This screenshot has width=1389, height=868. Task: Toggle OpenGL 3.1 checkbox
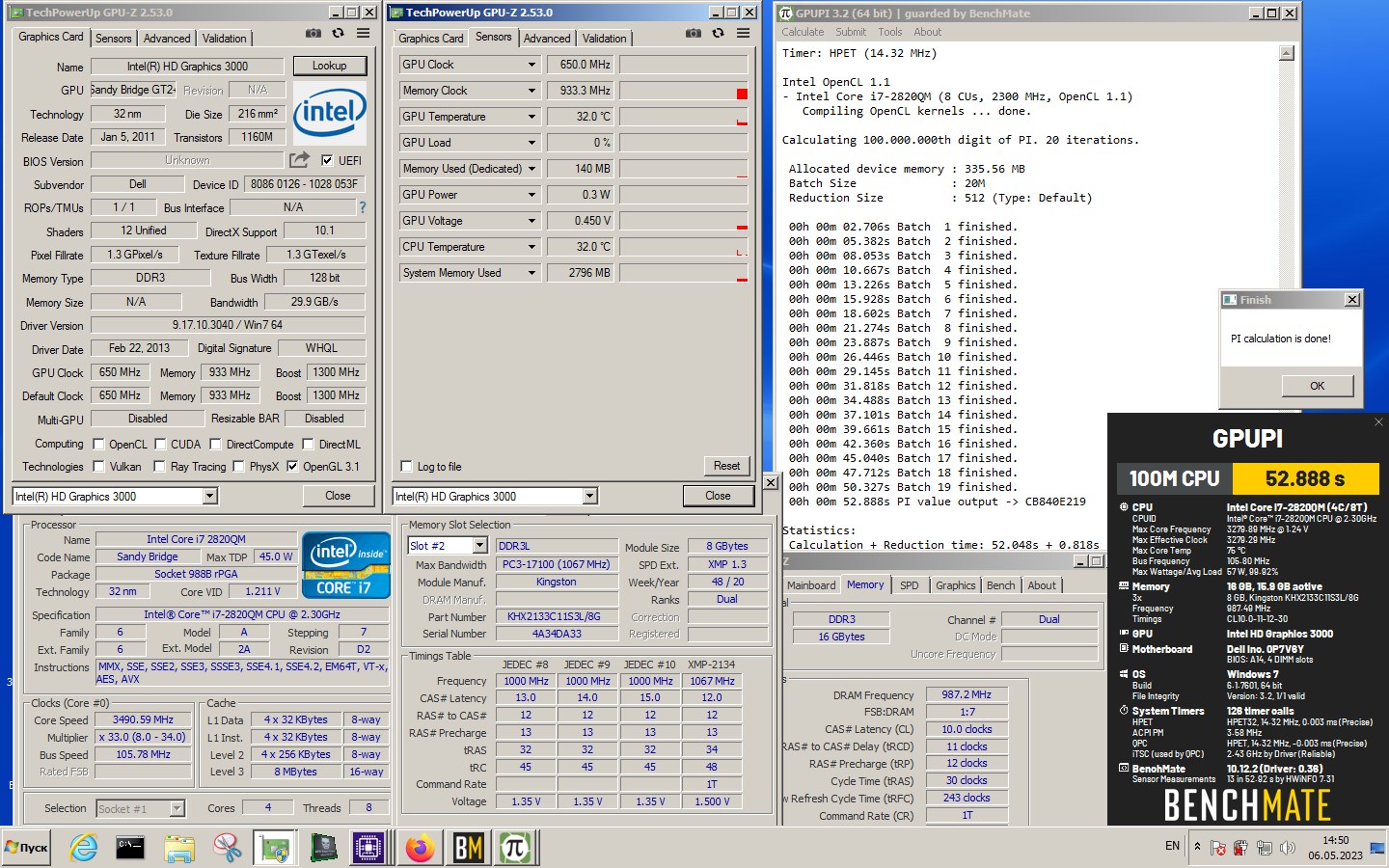(x=292, y=466)
